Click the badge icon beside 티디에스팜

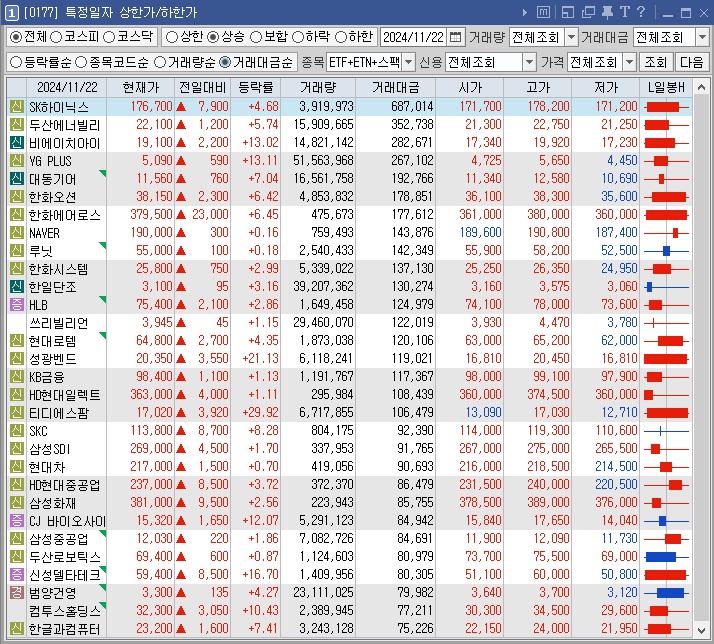[17, 413]
